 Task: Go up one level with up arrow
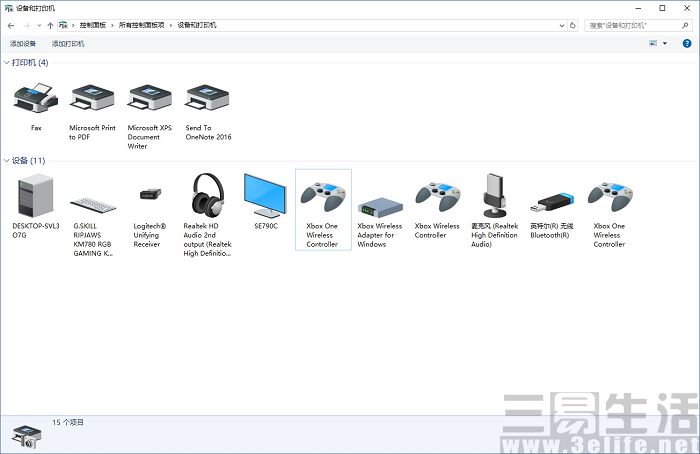[x=50, y=25]
